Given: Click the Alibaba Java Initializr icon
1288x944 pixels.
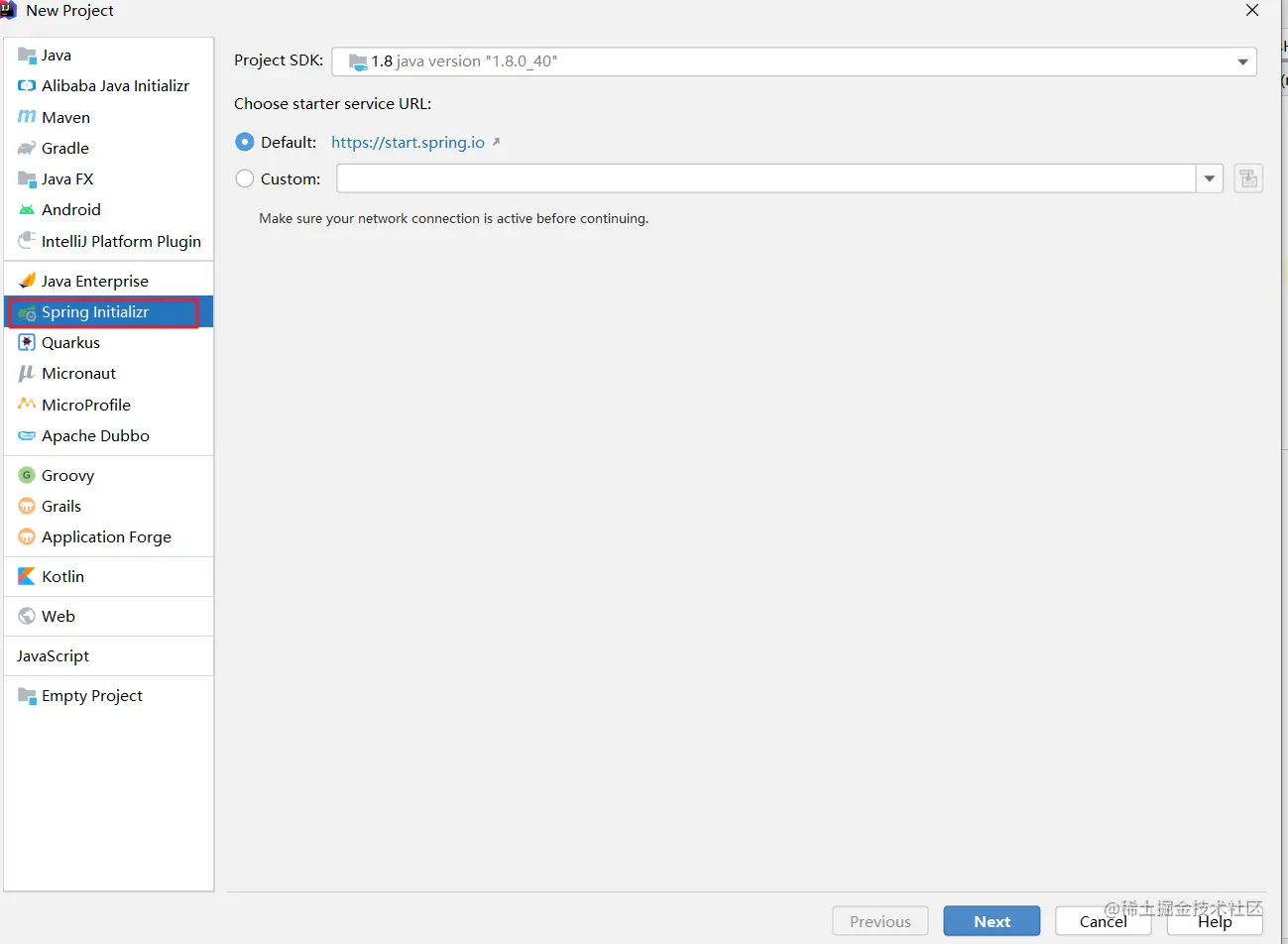Looking at the screenshot, I should pyautogui.click(x=27, y=85).
